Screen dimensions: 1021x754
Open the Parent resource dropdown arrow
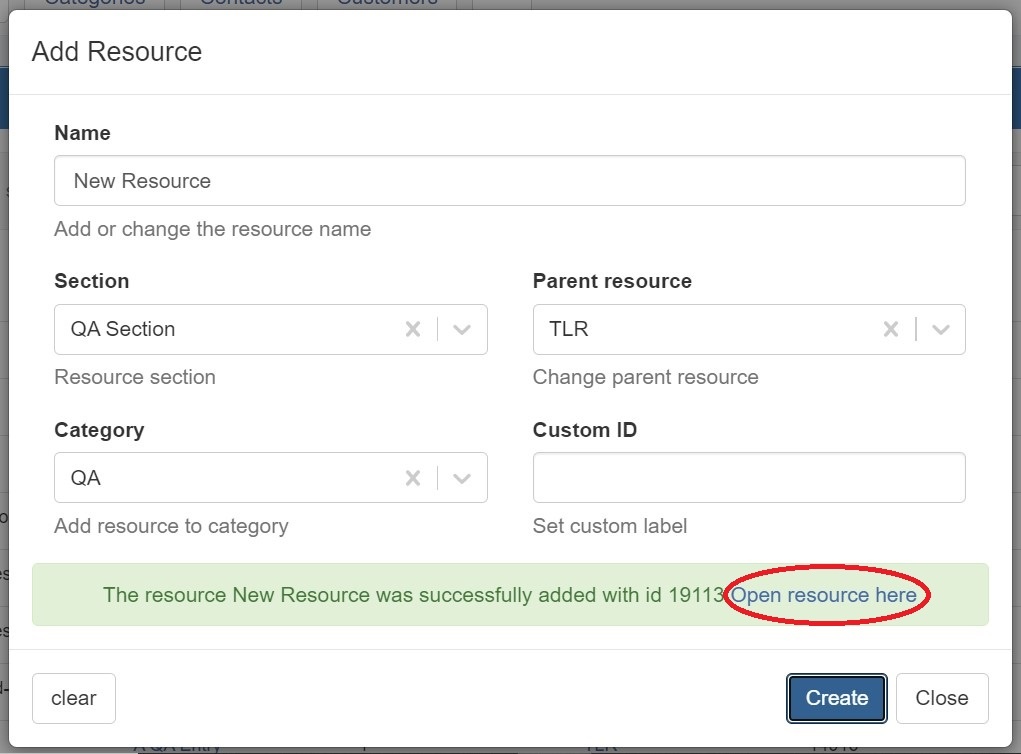click(941, 329)
